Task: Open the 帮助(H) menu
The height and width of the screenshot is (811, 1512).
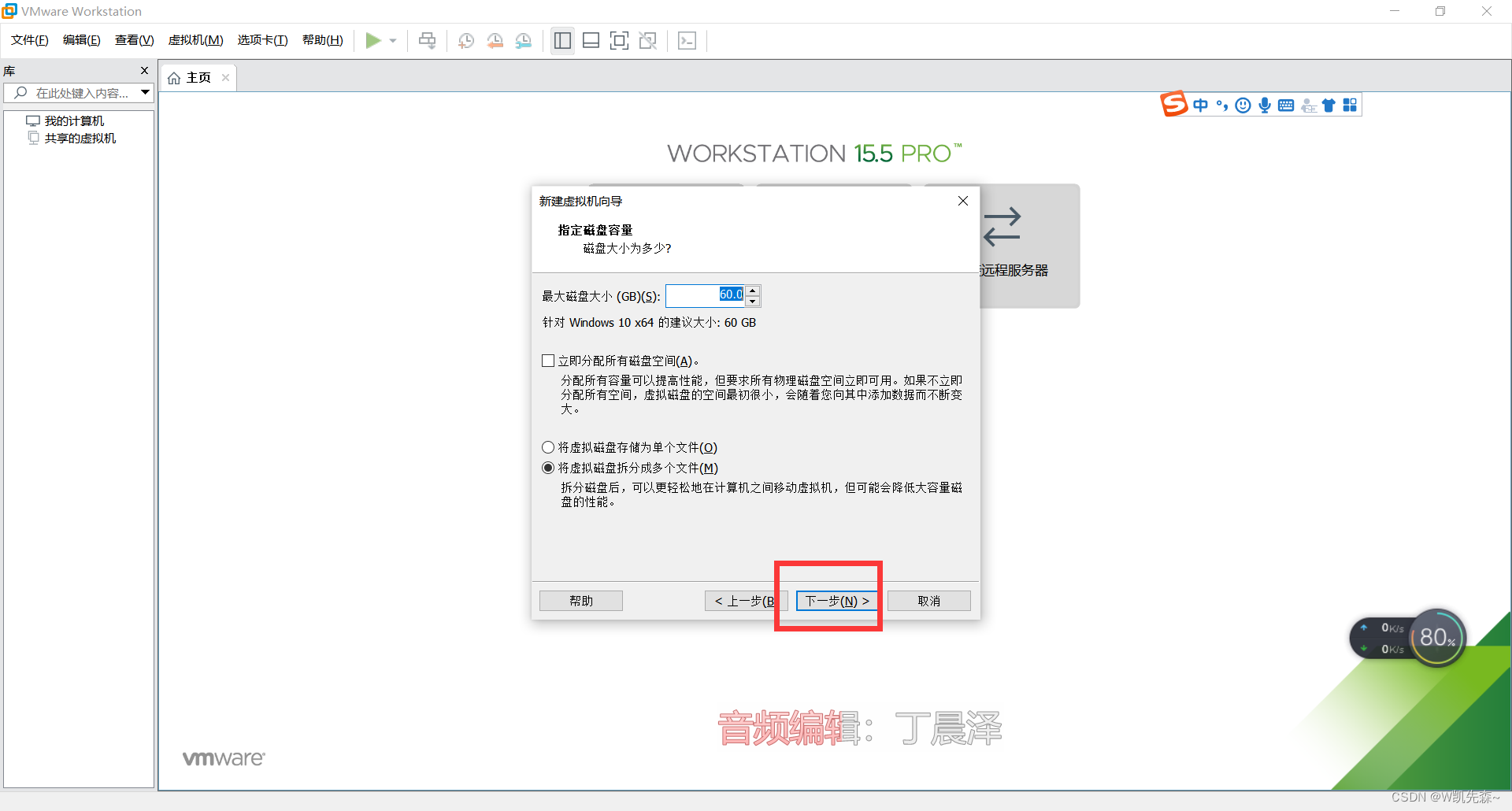Action: coord(323,40)
